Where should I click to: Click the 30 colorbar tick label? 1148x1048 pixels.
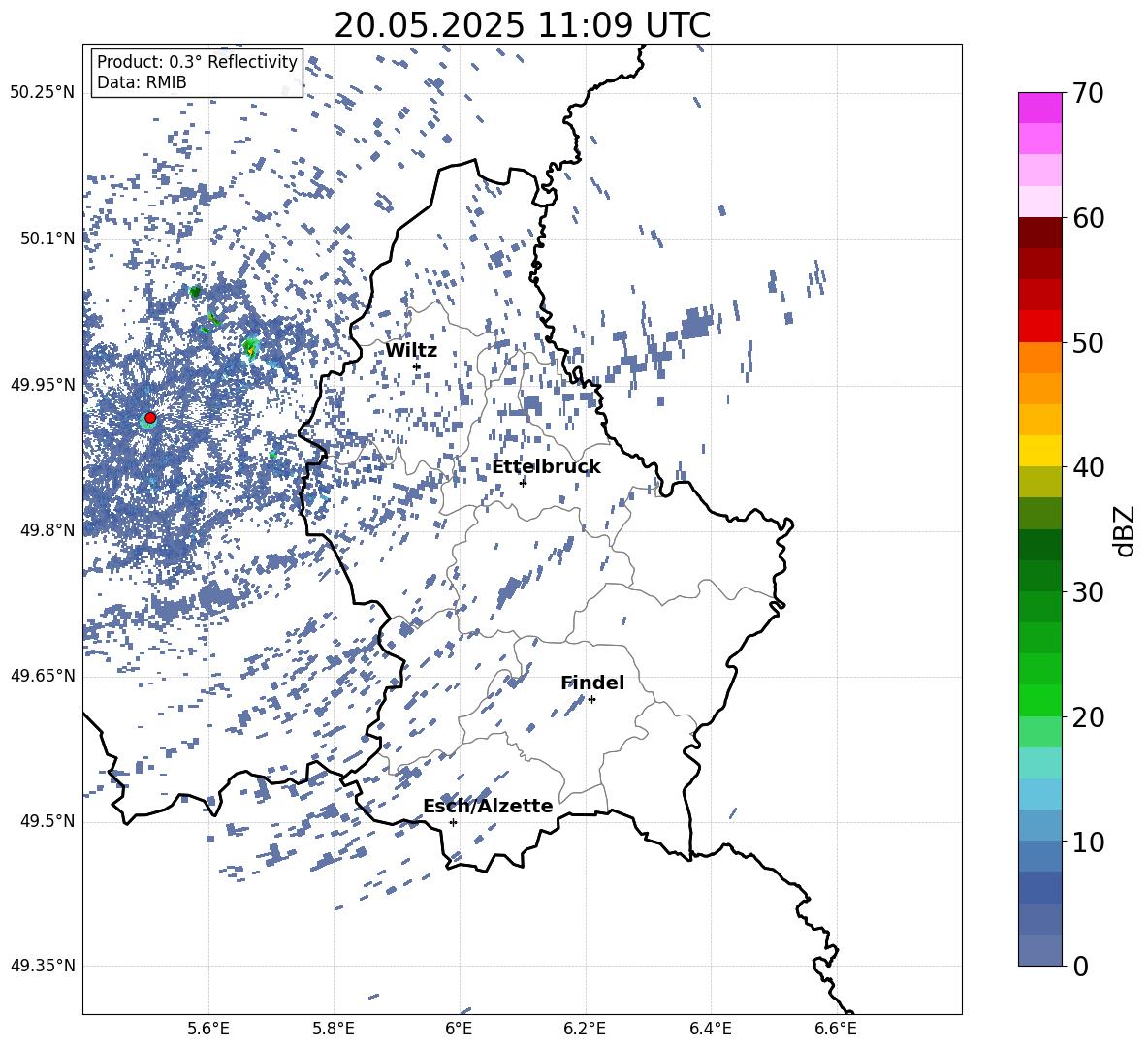pos(1087,592)
